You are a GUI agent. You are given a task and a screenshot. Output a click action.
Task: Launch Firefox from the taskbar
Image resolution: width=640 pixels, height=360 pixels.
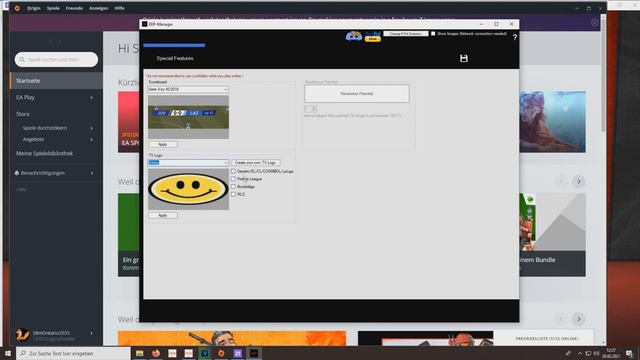pyautogui.click(x=156, y=353)
